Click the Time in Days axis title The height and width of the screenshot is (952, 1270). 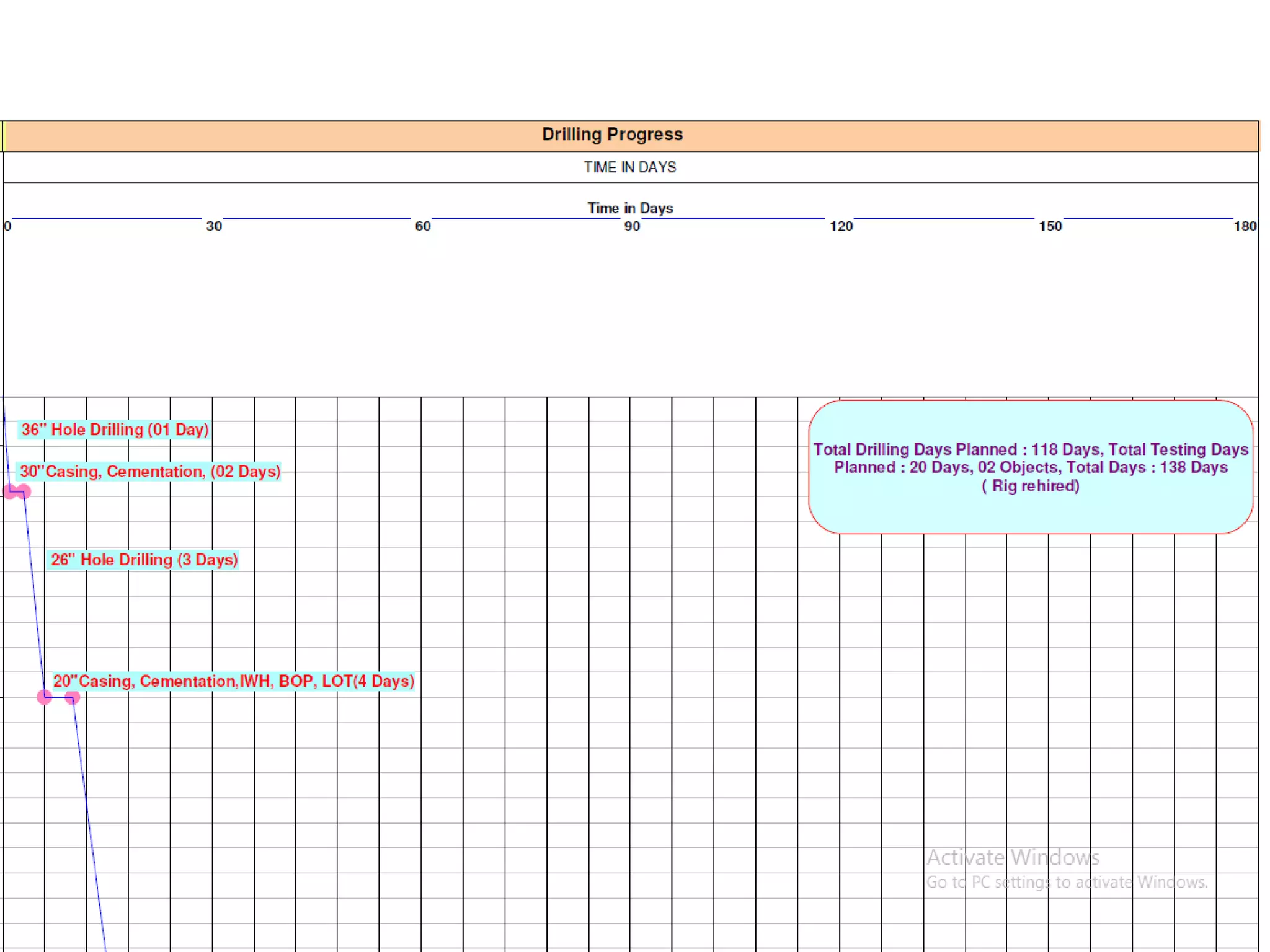(630, 208)
